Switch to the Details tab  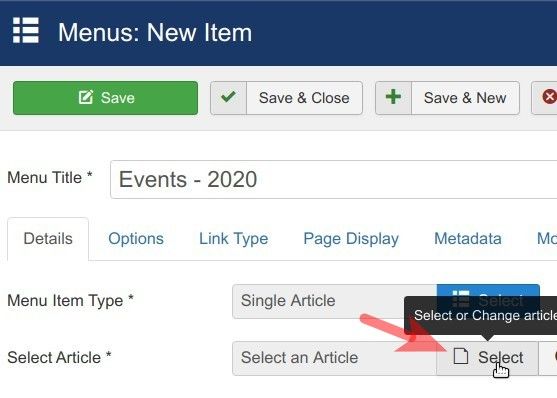48,239
